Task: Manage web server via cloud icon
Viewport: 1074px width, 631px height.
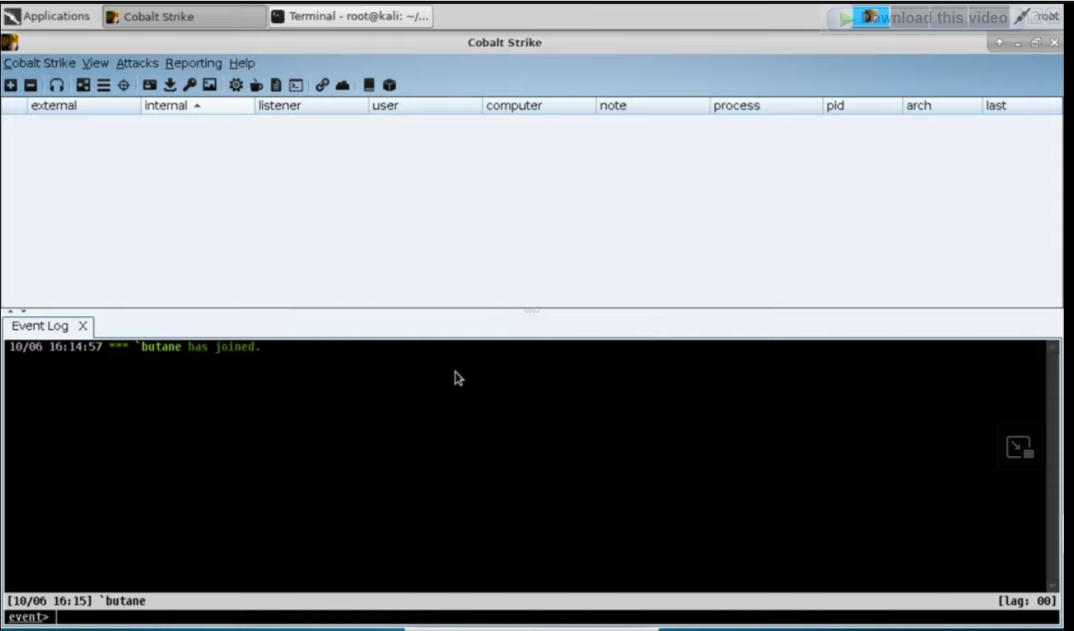Action: (x=342, y=86)
